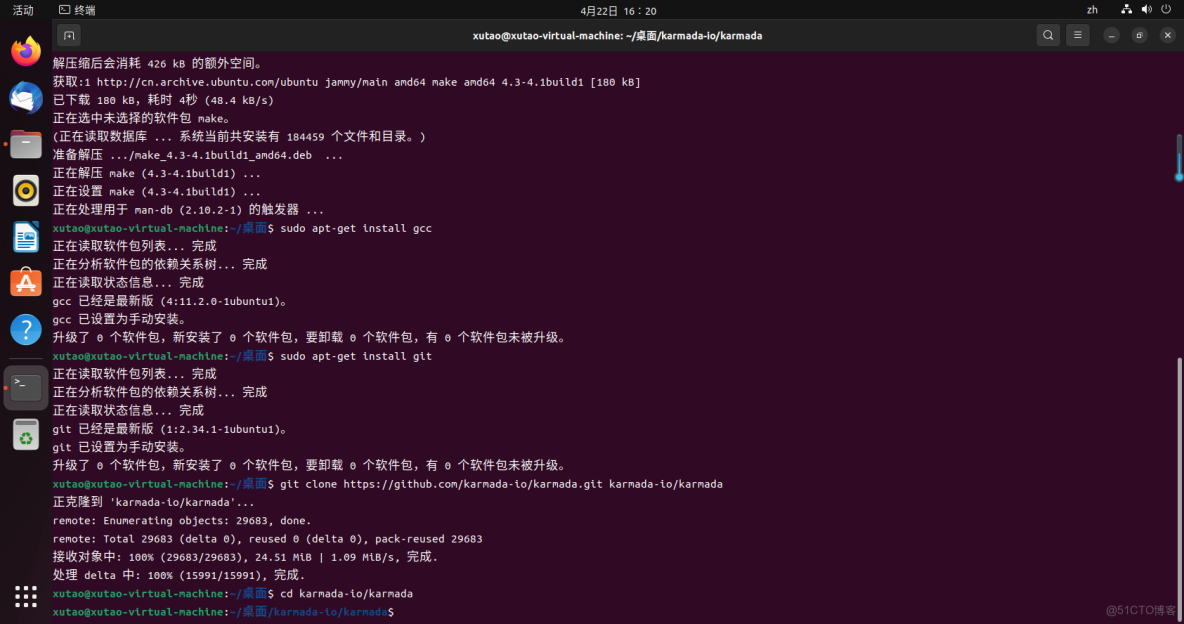Open the Show Applications grid
1184x624 pixels.
(x=25, y=596)
